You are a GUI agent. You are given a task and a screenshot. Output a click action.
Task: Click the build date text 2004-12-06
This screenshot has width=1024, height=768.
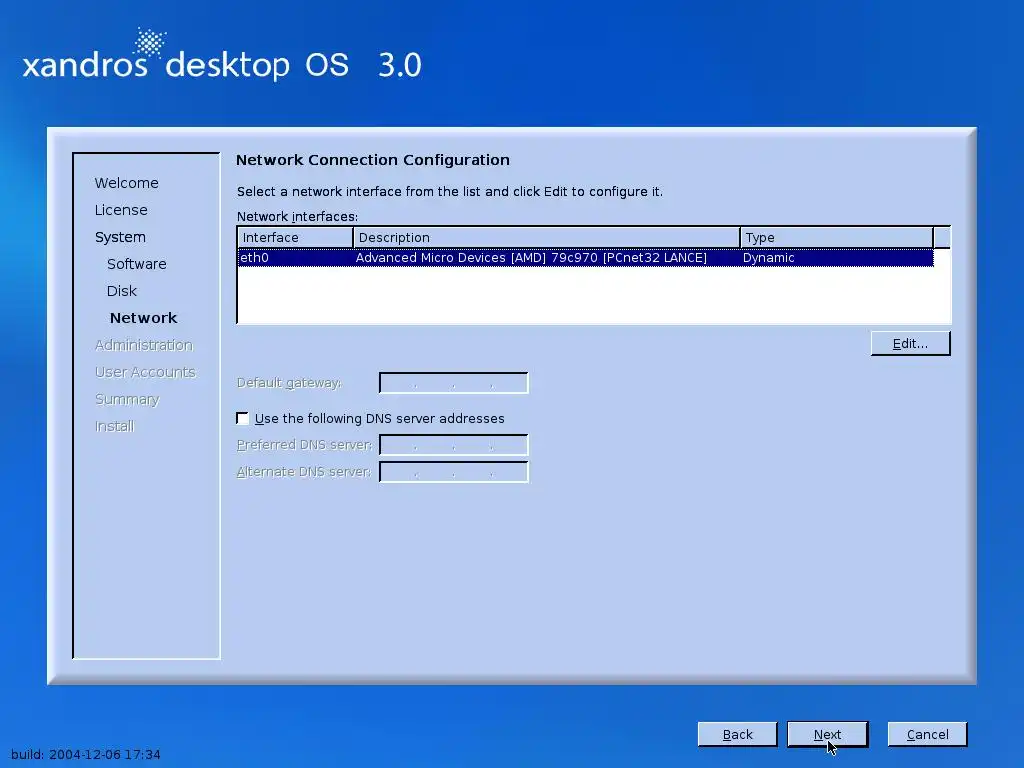tap(85, 754)
